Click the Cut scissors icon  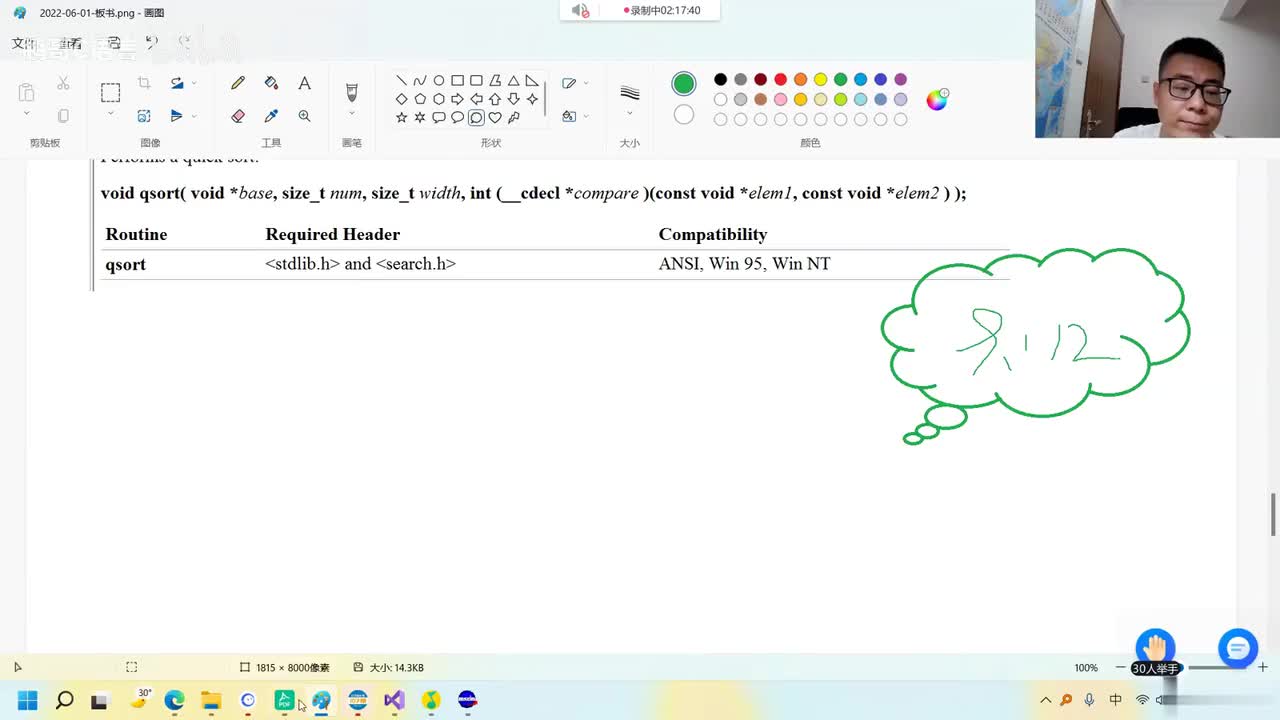[63, 83]
